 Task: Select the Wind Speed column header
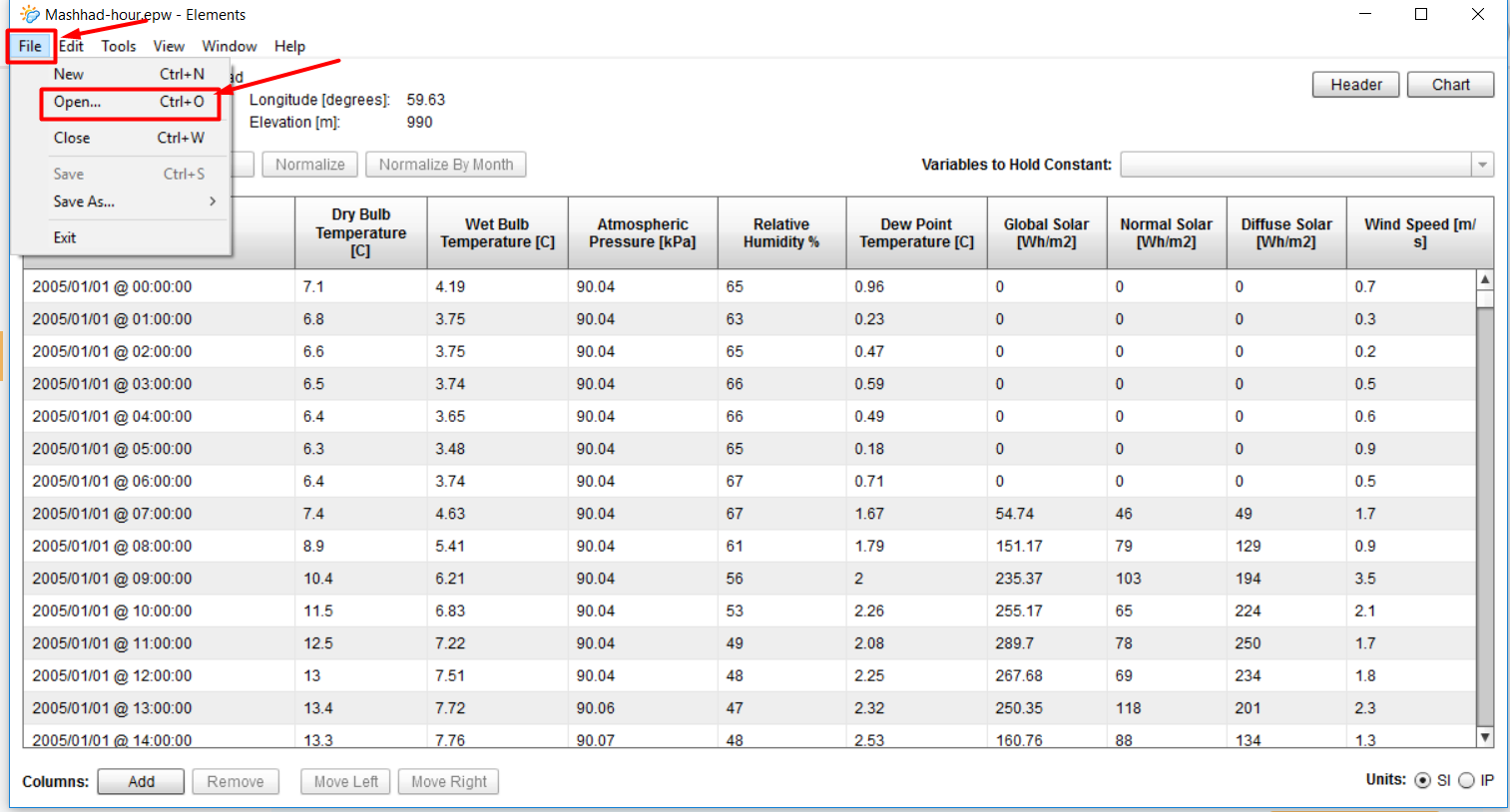[1420, 232]
